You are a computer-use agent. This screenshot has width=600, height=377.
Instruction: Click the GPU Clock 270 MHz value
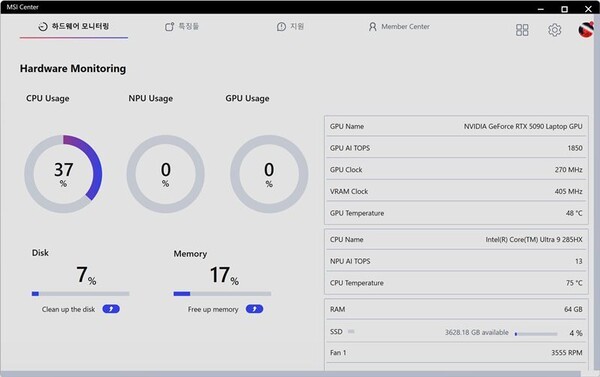569,170
